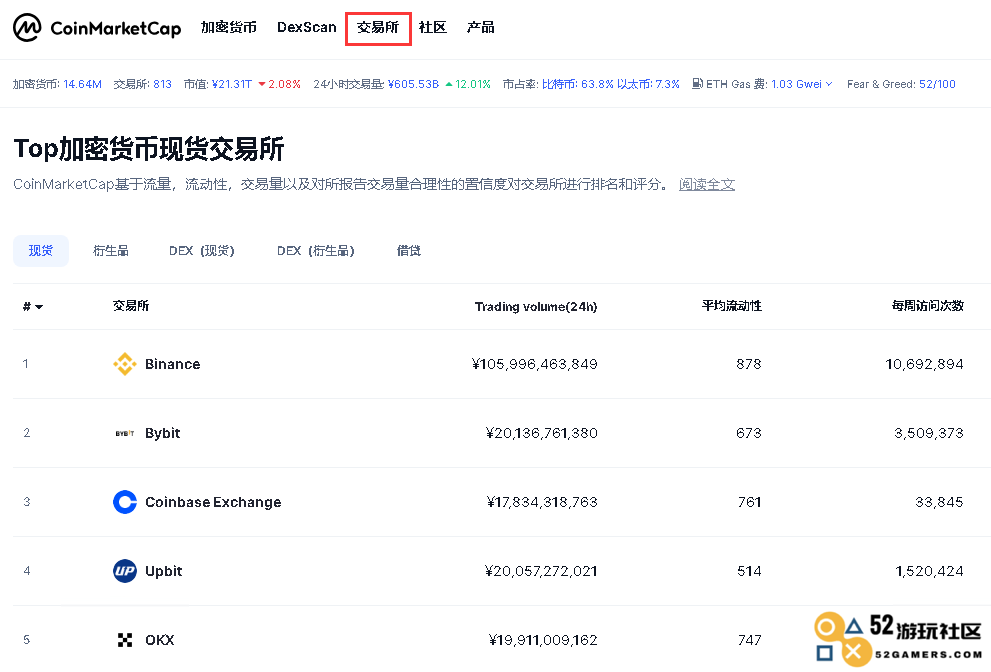The width and height of the screenshot is (991, 672).
Task: Sort by Trading volume(24h) column header
Action: coord(536,307)
